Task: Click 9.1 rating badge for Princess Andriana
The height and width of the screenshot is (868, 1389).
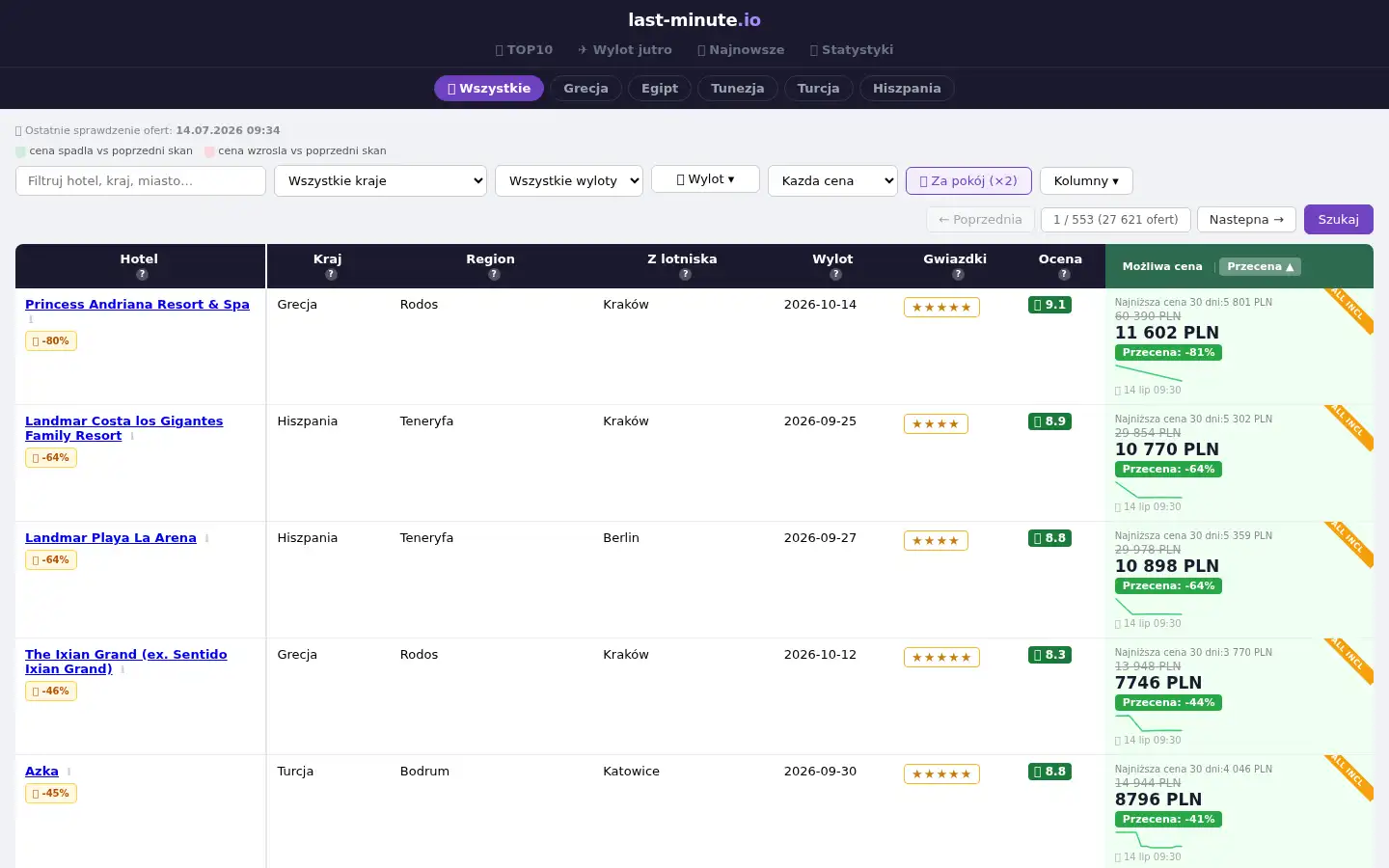Action: tap(1049, 305)
